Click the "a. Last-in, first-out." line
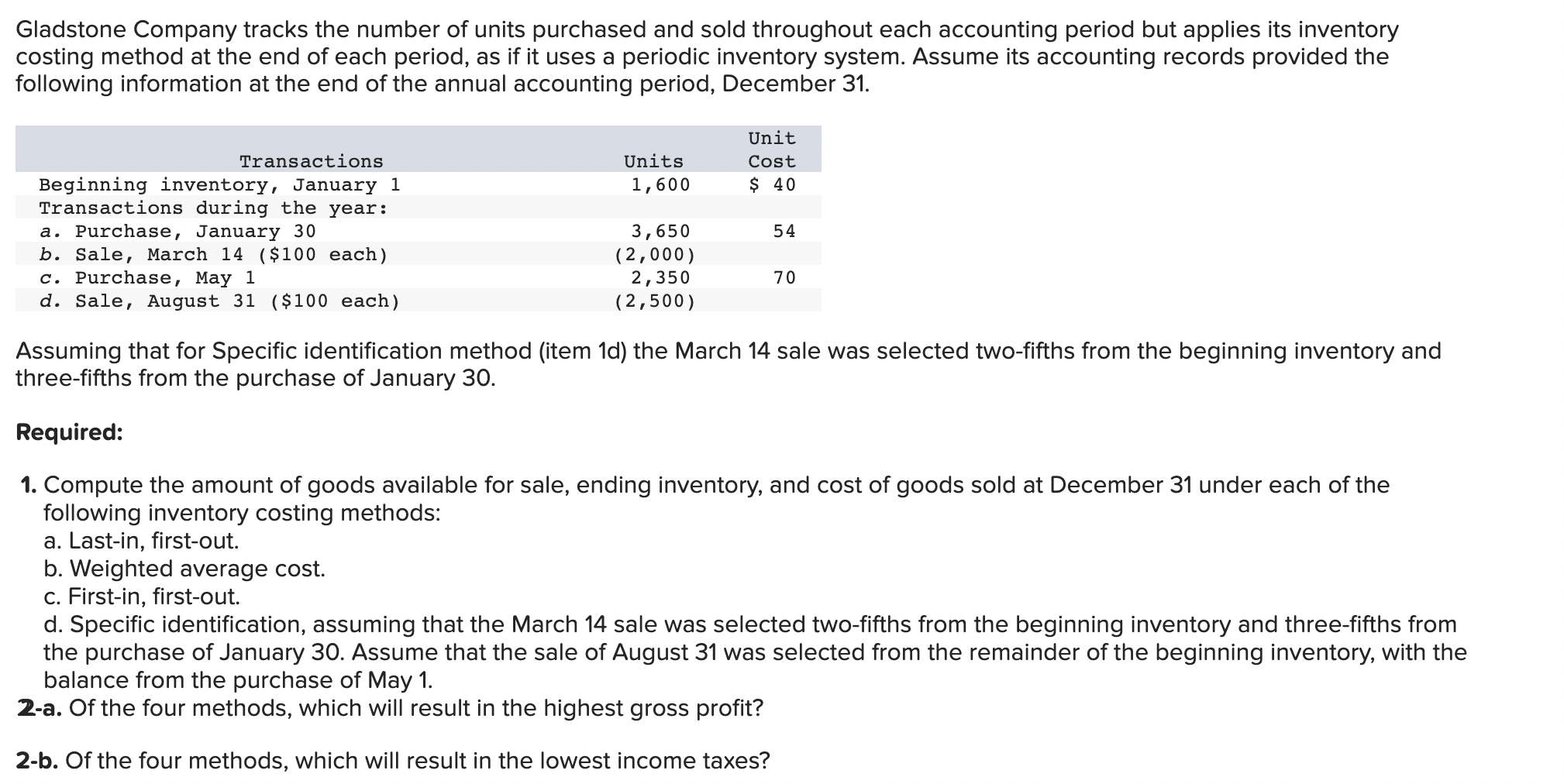 [141, 540]
